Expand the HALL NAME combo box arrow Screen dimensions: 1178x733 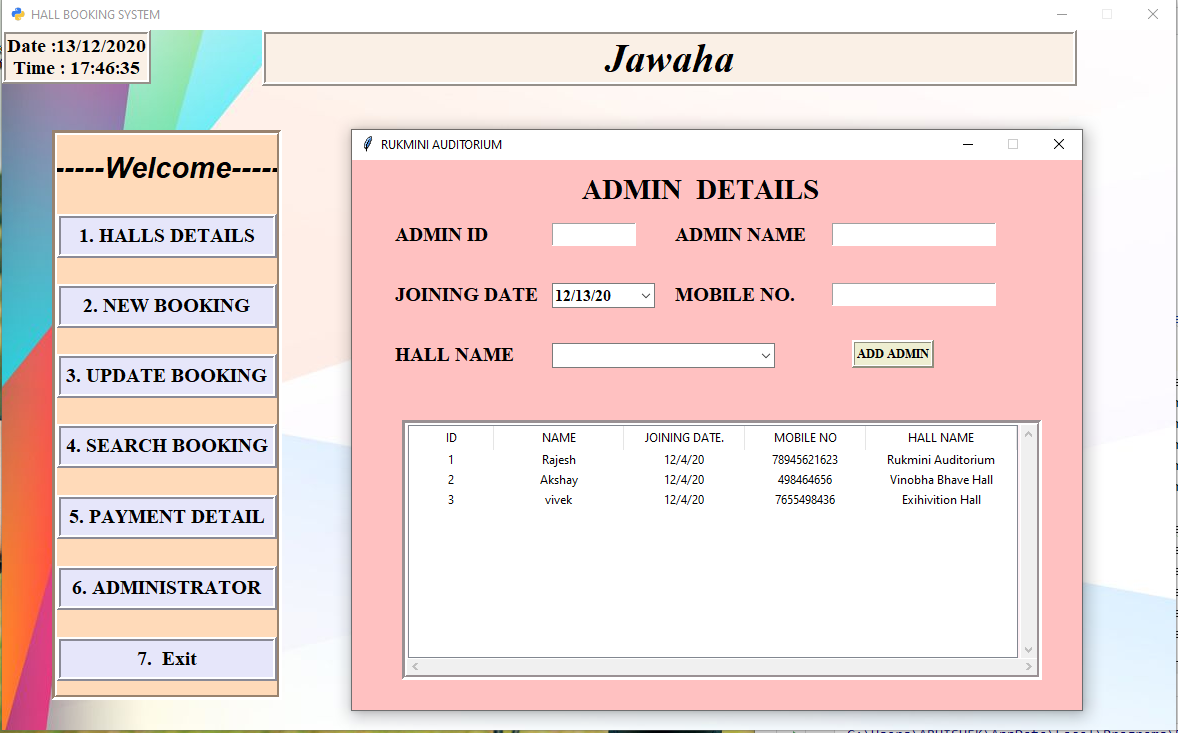(766, 356)
